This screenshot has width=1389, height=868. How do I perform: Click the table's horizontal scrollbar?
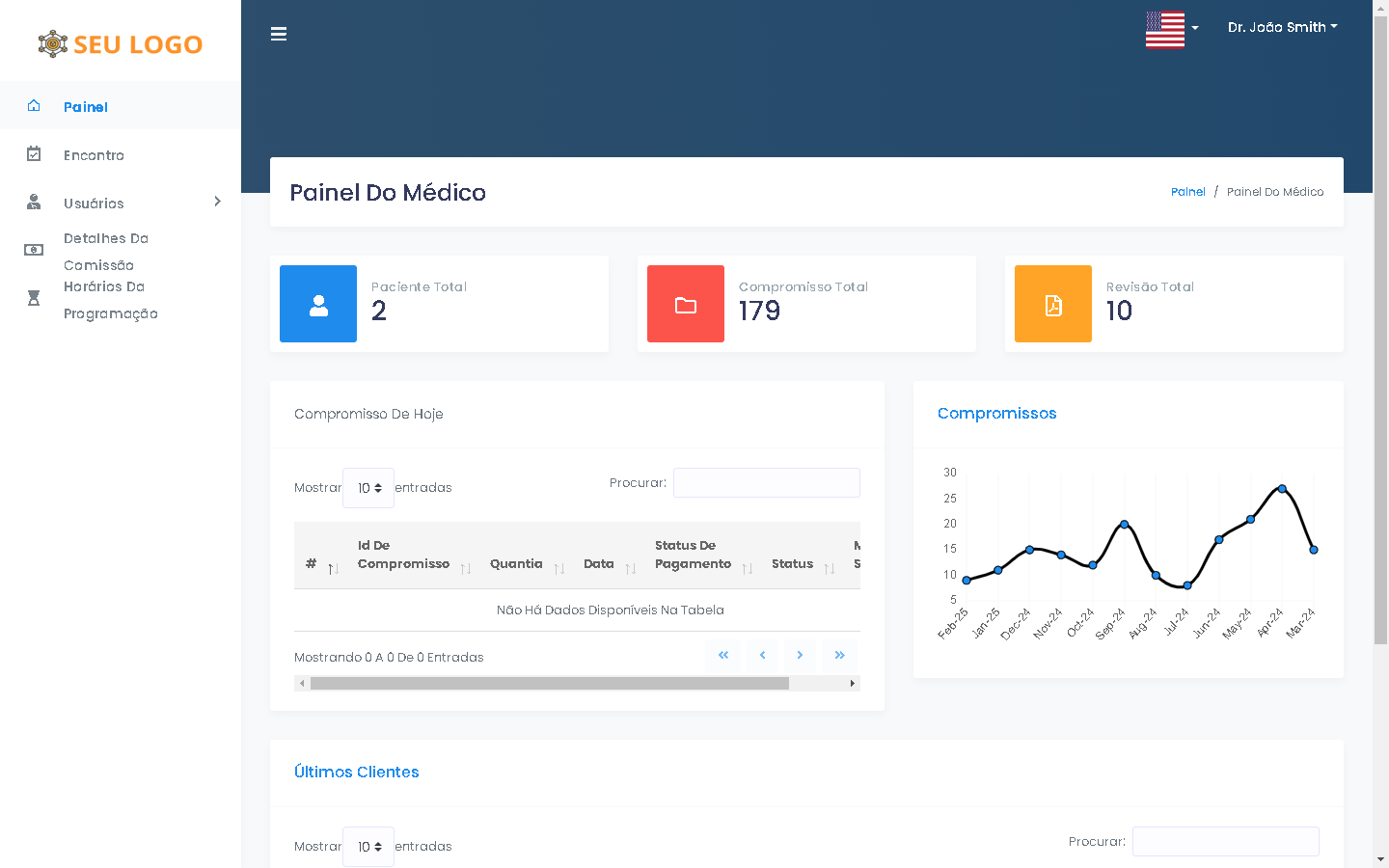point(550,684)
